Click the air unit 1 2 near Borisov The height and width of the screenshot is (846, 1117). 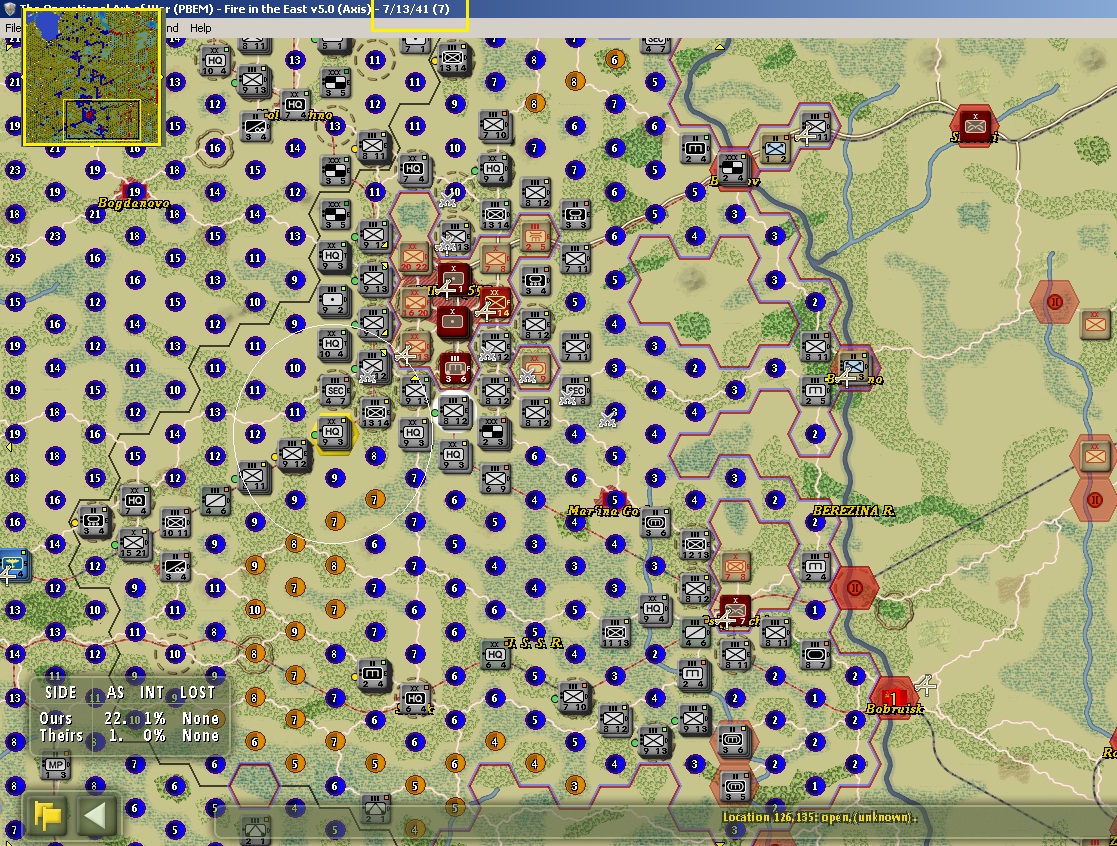coord(774,150)
